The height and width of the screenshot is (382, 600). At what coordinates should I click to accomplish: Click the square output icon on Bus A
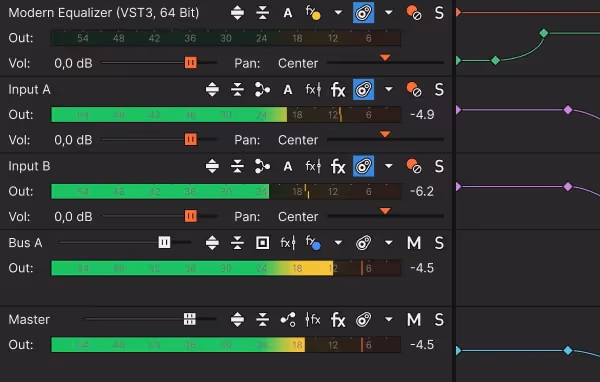[x=262, y=243]
